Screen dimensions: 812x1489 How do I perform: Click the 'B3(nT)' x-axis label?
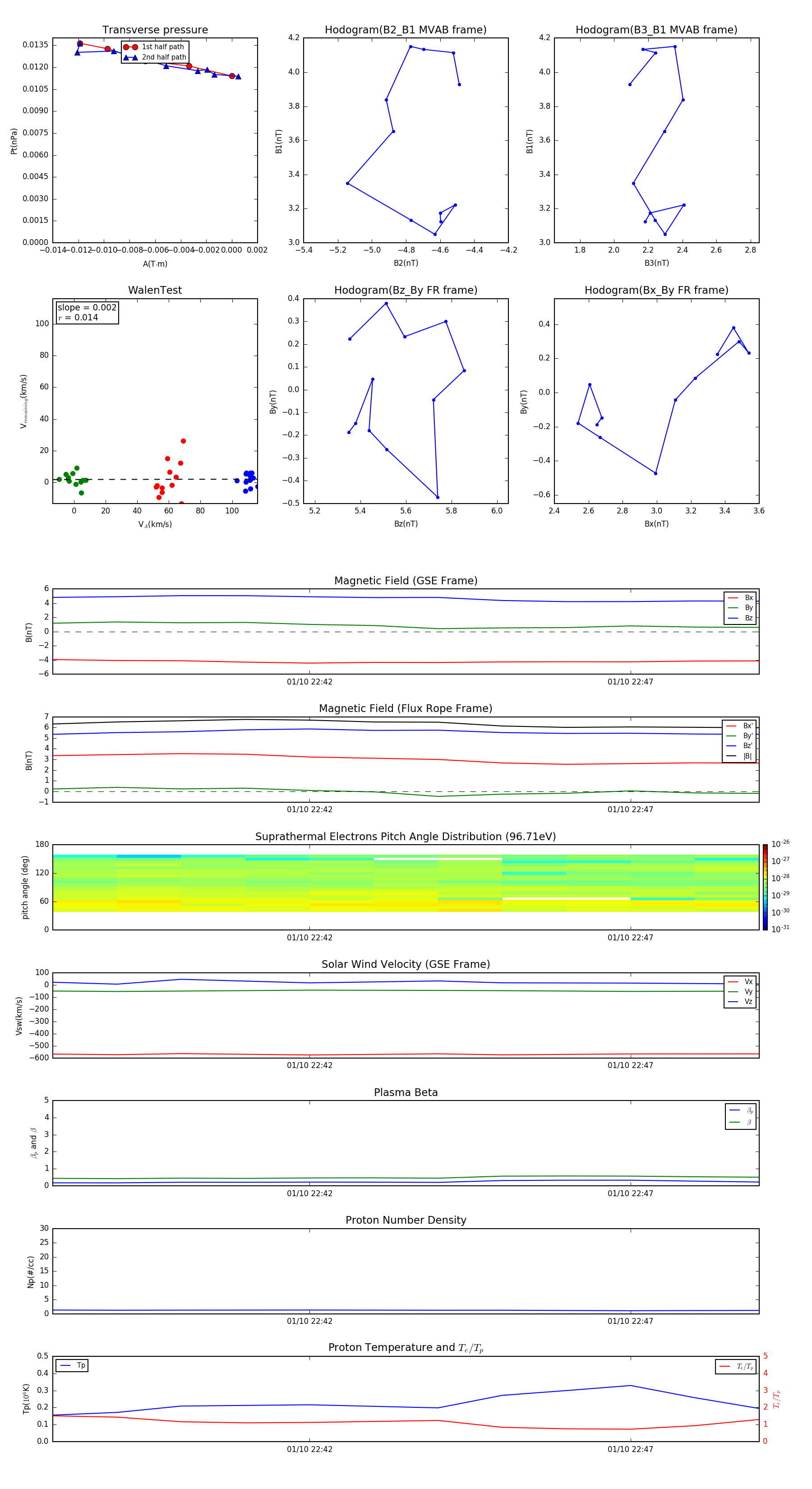click(656, 263)
